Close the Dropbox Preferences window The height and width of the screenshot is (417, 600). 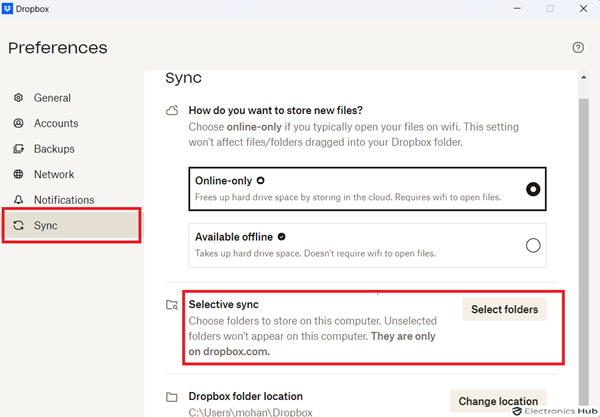(583, 8)
